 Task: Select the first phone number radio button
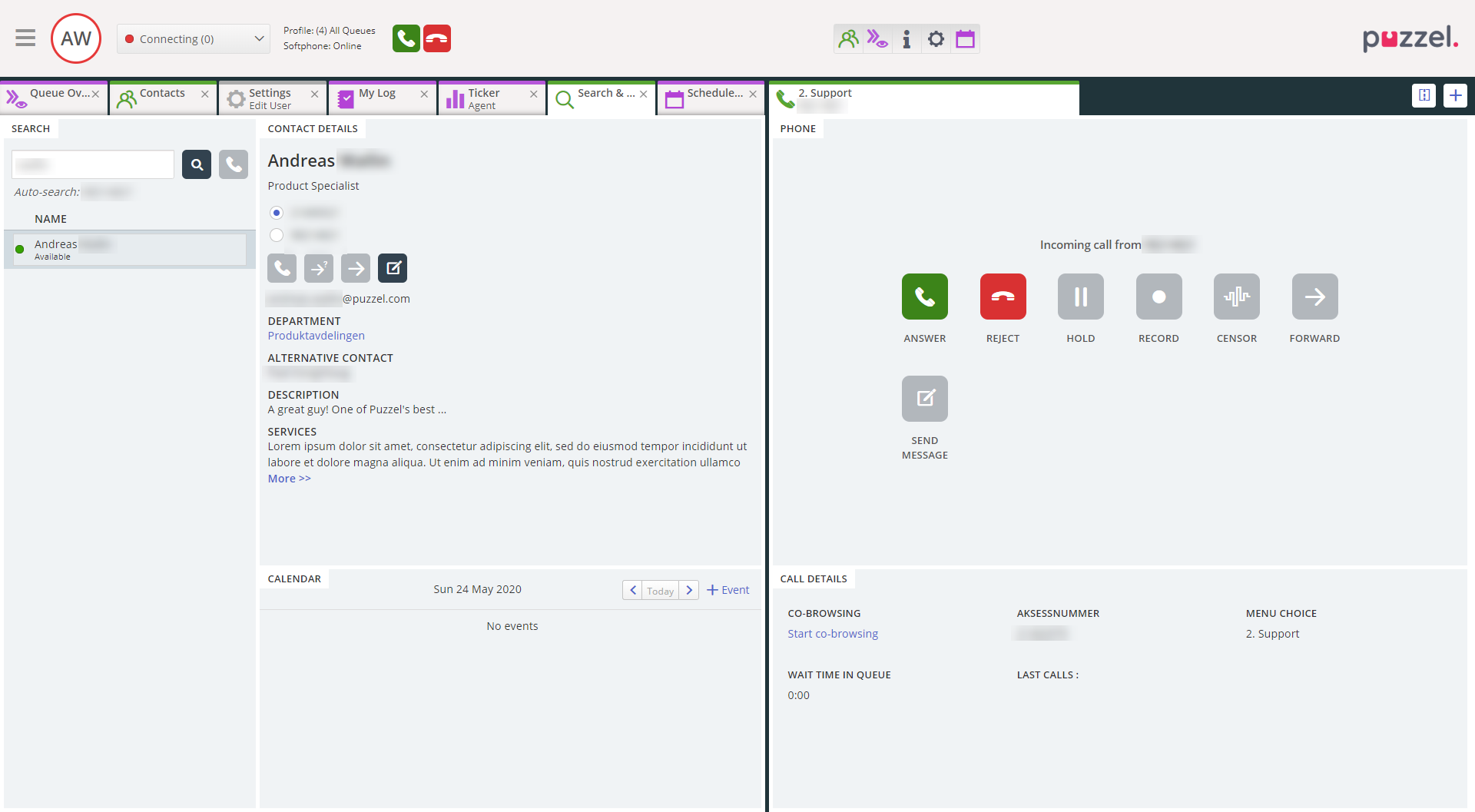point(277,213)
